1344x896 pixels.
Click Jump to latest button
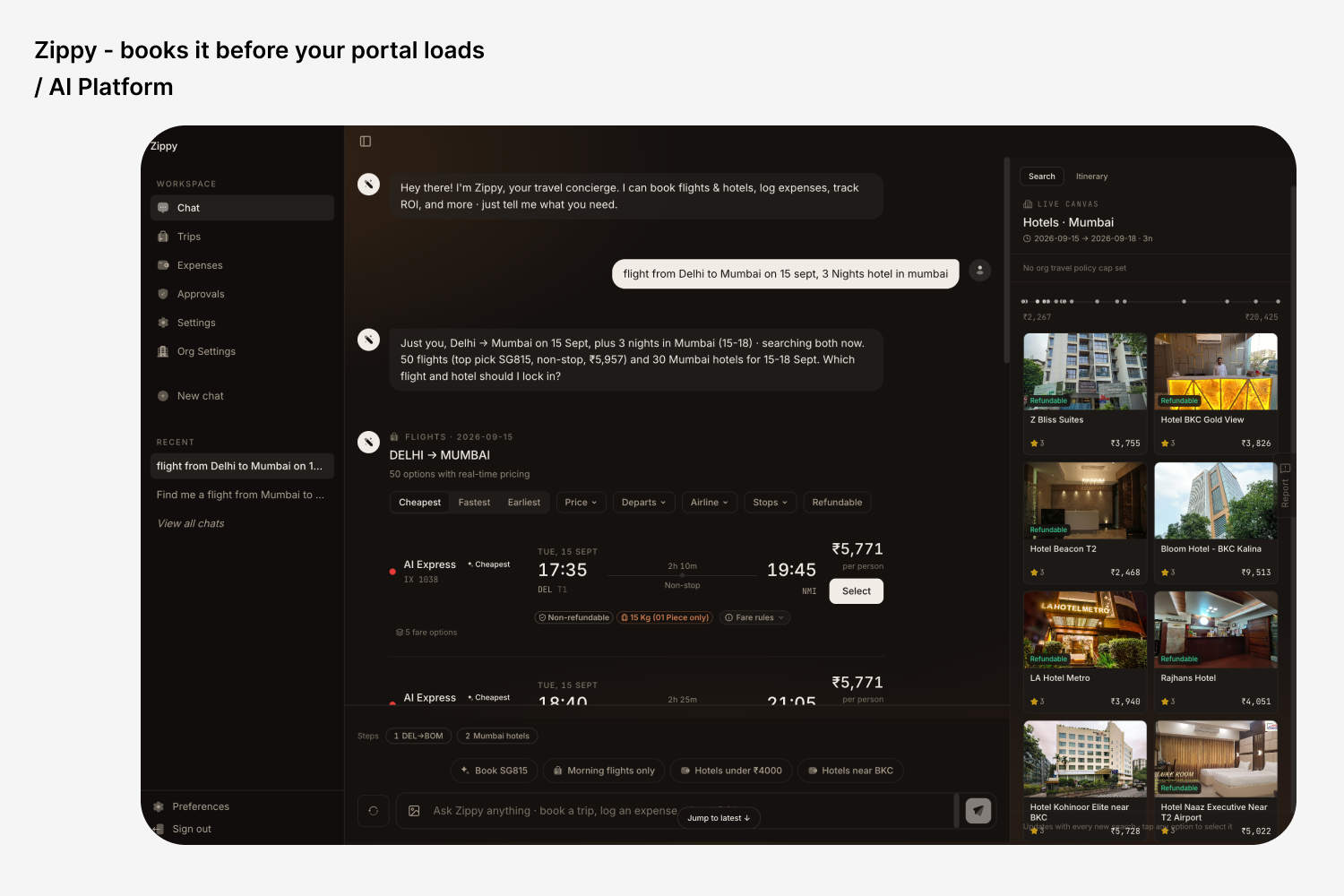[719, 818]
